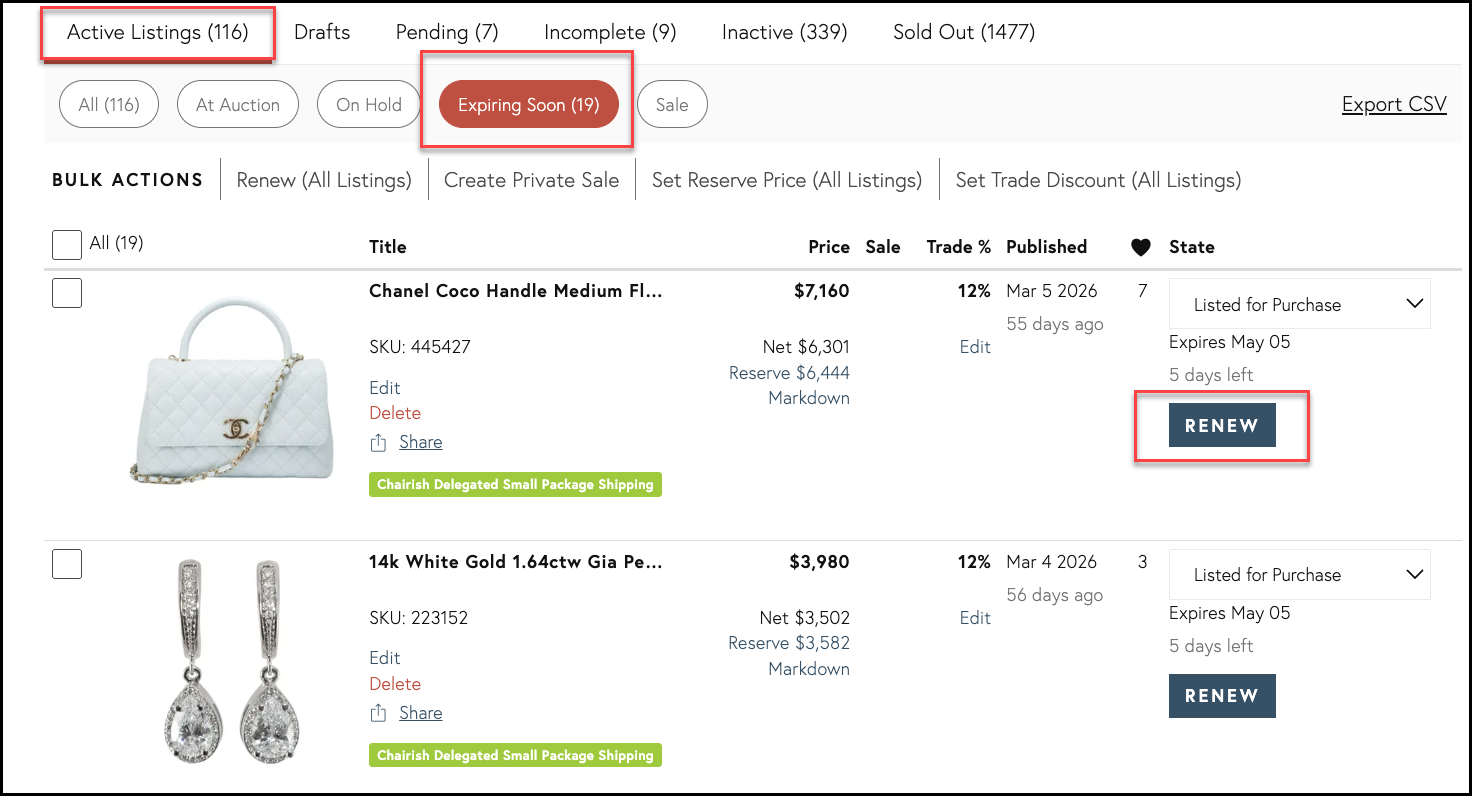Click the Trade % column header
Viewport: 1472px width, 796px height.
pyautogui.click(x=958, y=247)
